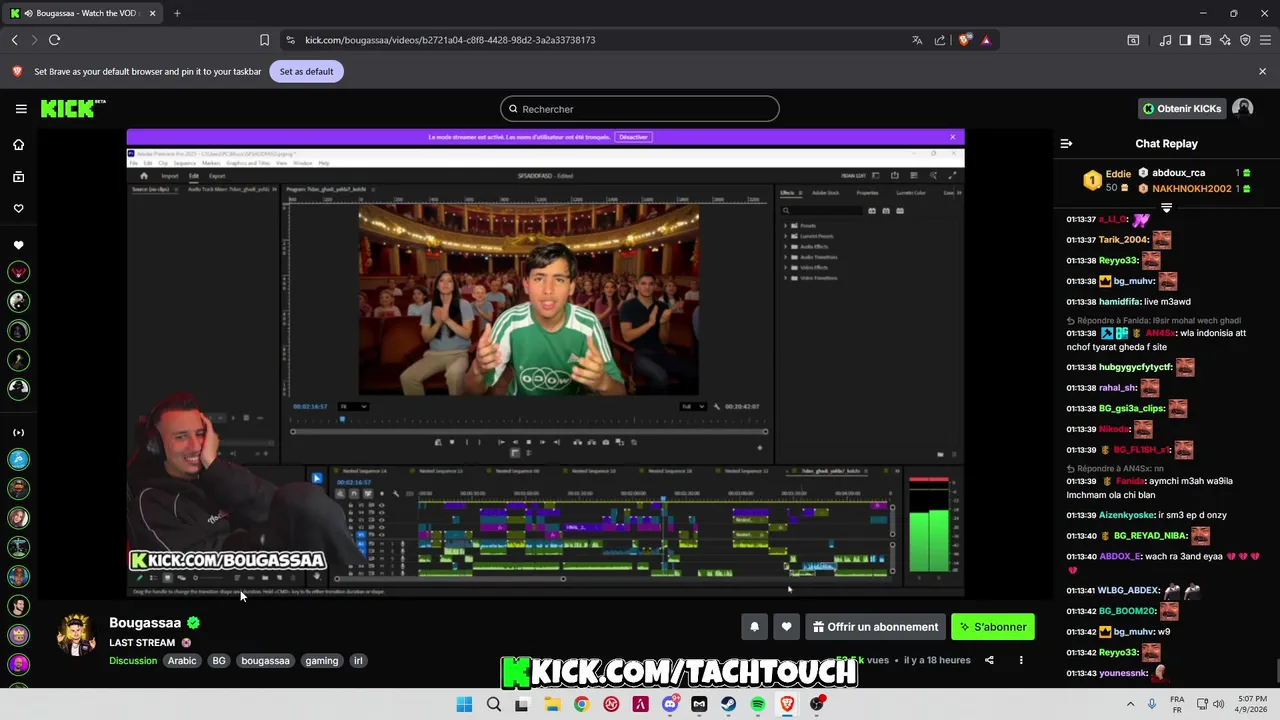Close the Brave default browser infobar
1280x720 pixels.
click(x=1262, y=71)
